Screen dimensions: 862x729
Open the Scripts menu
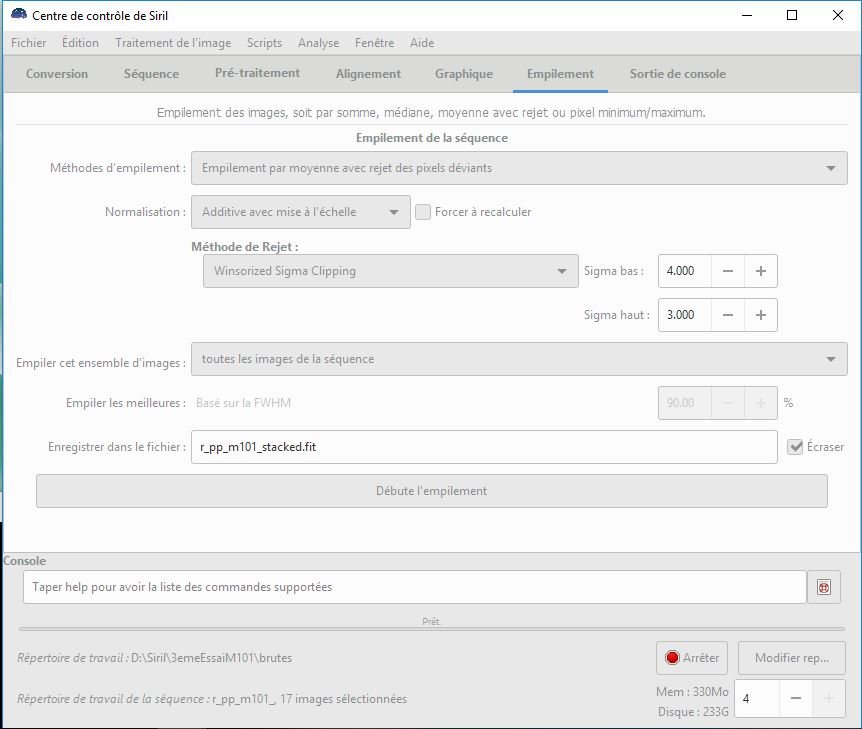click(x=264, y=43)
